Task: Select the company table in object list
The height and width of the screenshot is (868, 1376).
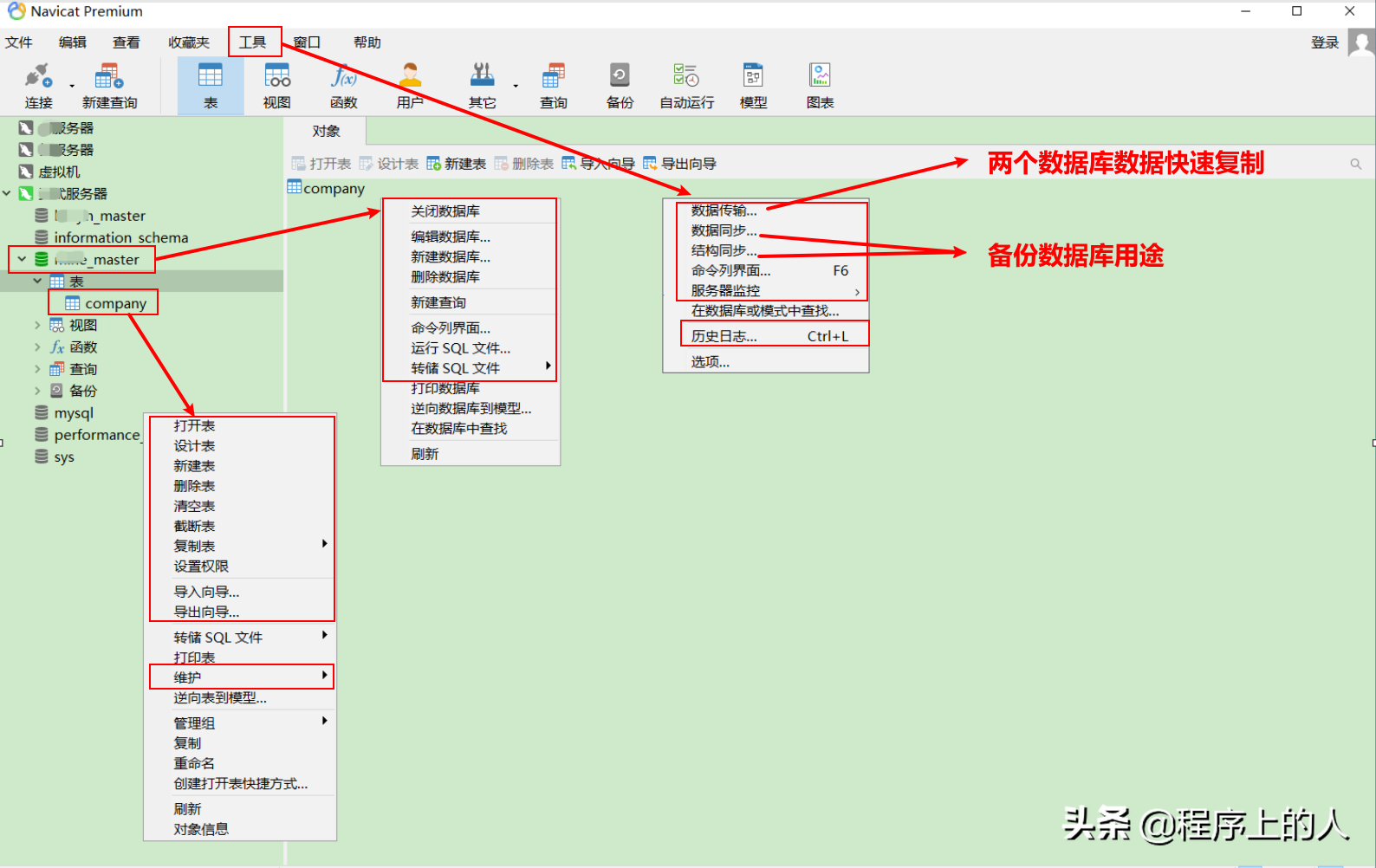Action: pos(326,188)
